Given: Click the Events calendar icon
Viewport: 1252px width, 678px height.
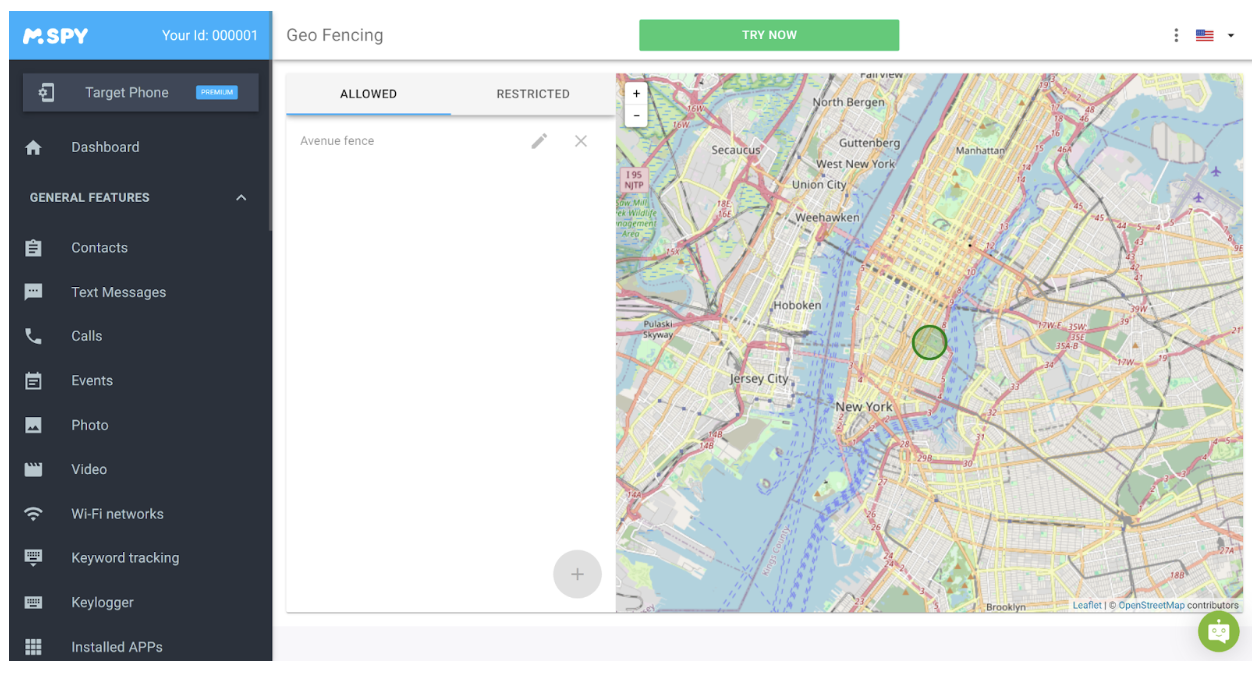Looking at the screenshot, I should coord(33,380).
